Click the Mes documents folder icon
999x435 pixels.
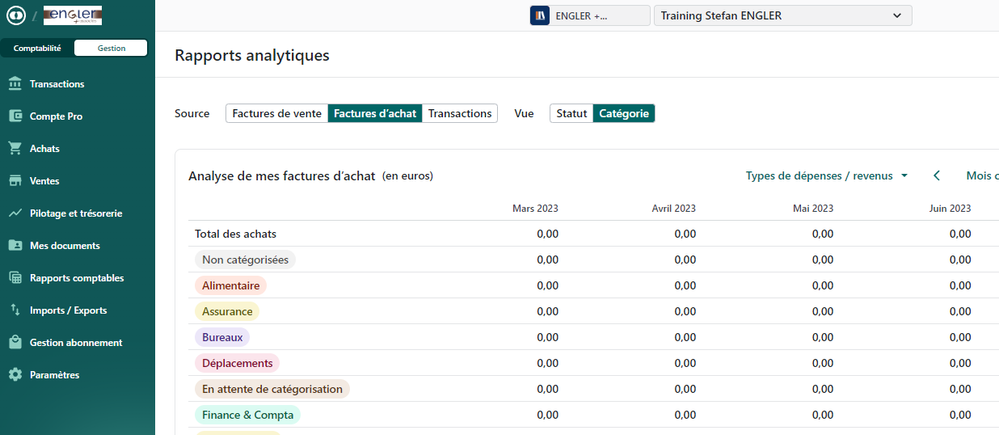[x=15, y=246]
